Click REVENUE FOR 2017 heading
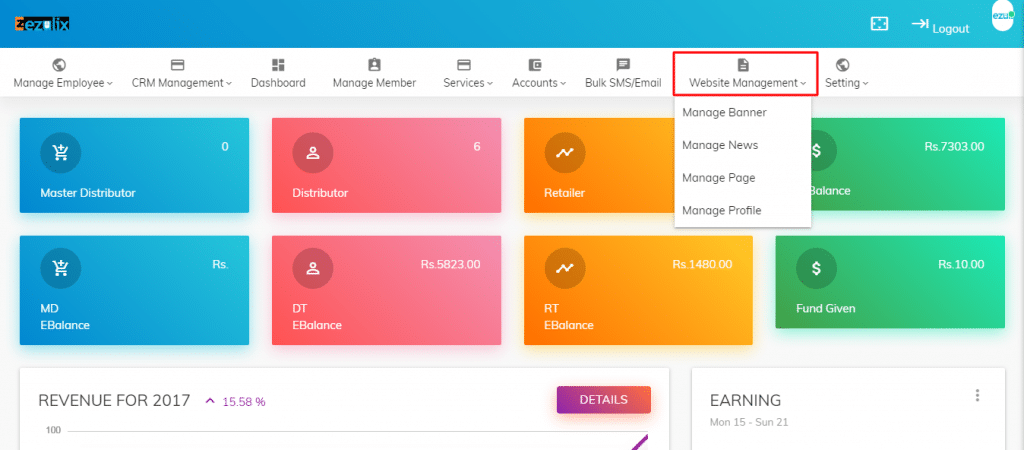 [x=114, y=400]
